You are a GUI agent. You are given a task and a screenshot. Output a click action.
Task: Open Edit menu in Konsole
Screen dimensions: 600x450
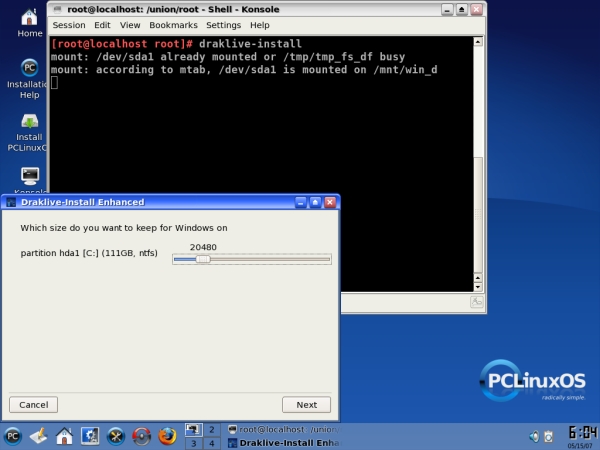(102, 25)
